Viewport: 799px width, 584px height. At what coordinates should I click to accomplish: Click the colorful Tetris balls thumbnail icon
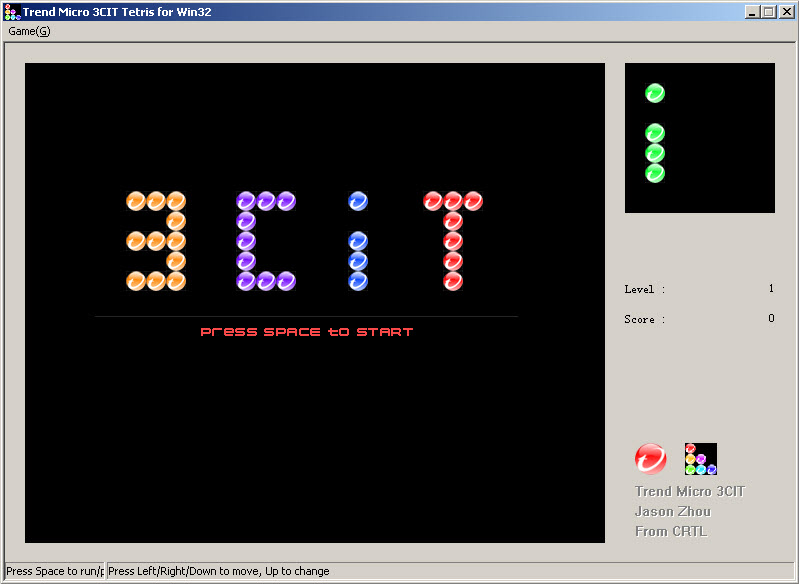pyautogui.click(x=701, y=459)
